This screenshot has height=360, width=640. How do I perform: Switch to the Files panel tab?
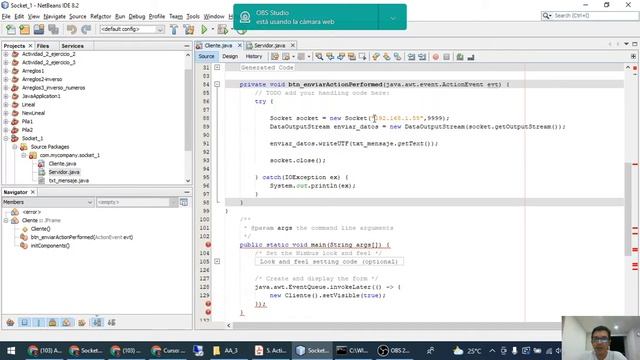coord(43,46)
